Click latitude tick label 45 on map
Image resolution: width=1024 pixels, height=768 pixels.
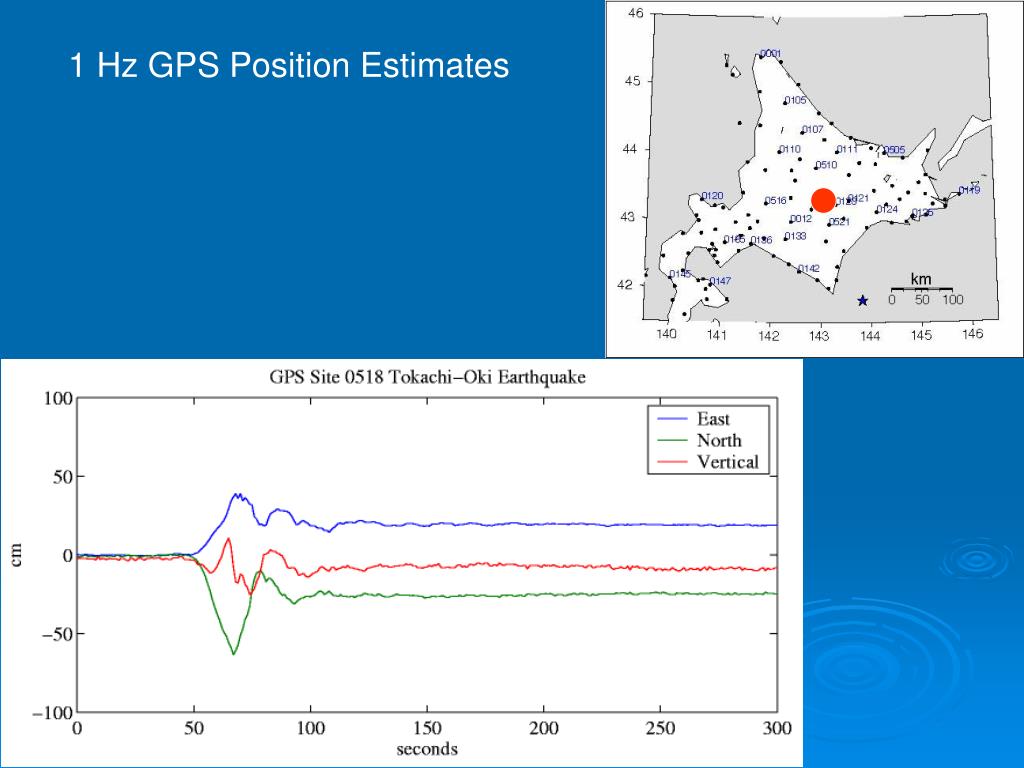pyautogui.click(x=632, y=82)
